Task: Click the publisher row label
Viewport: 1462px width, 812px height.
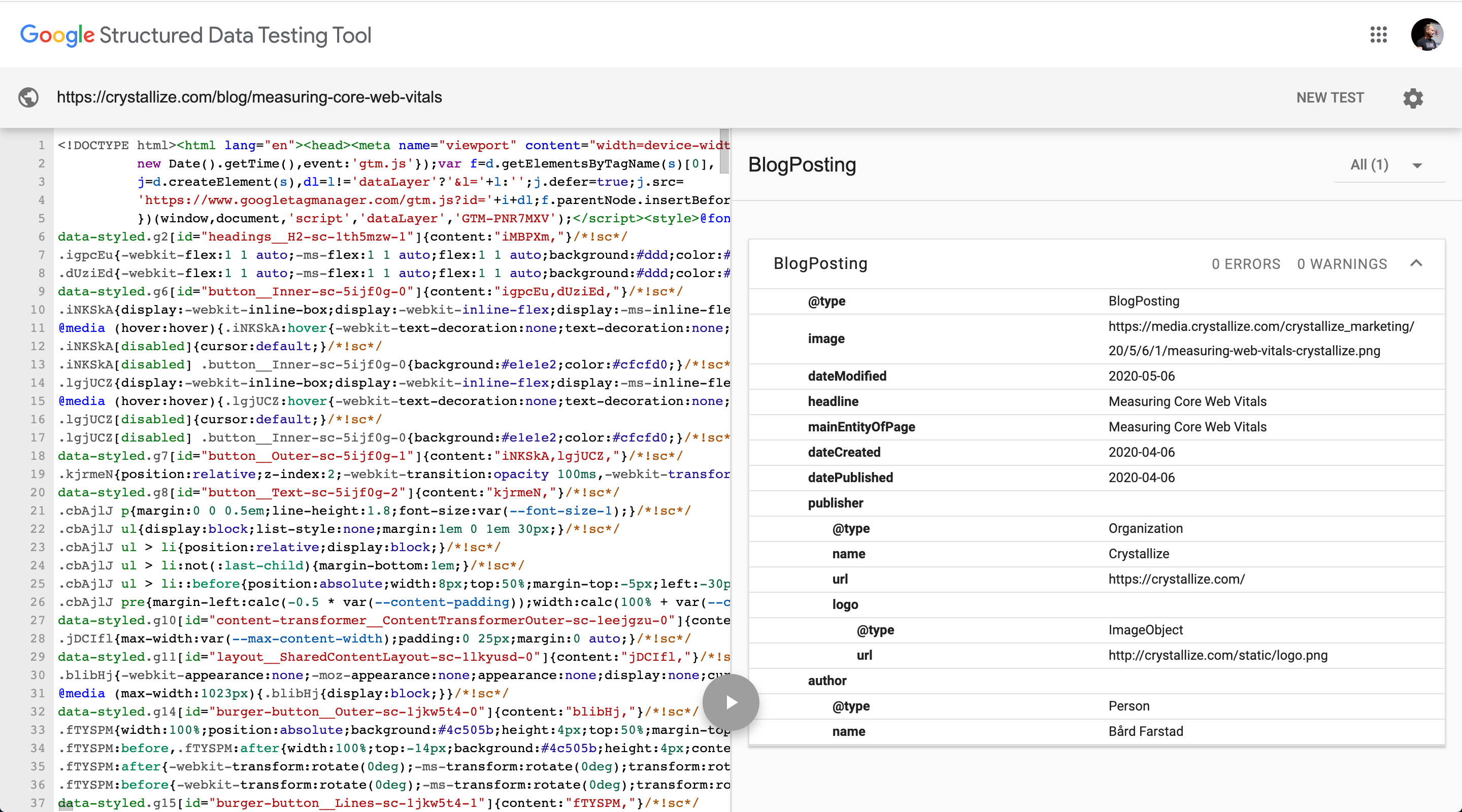Action: tap(836, 503)
